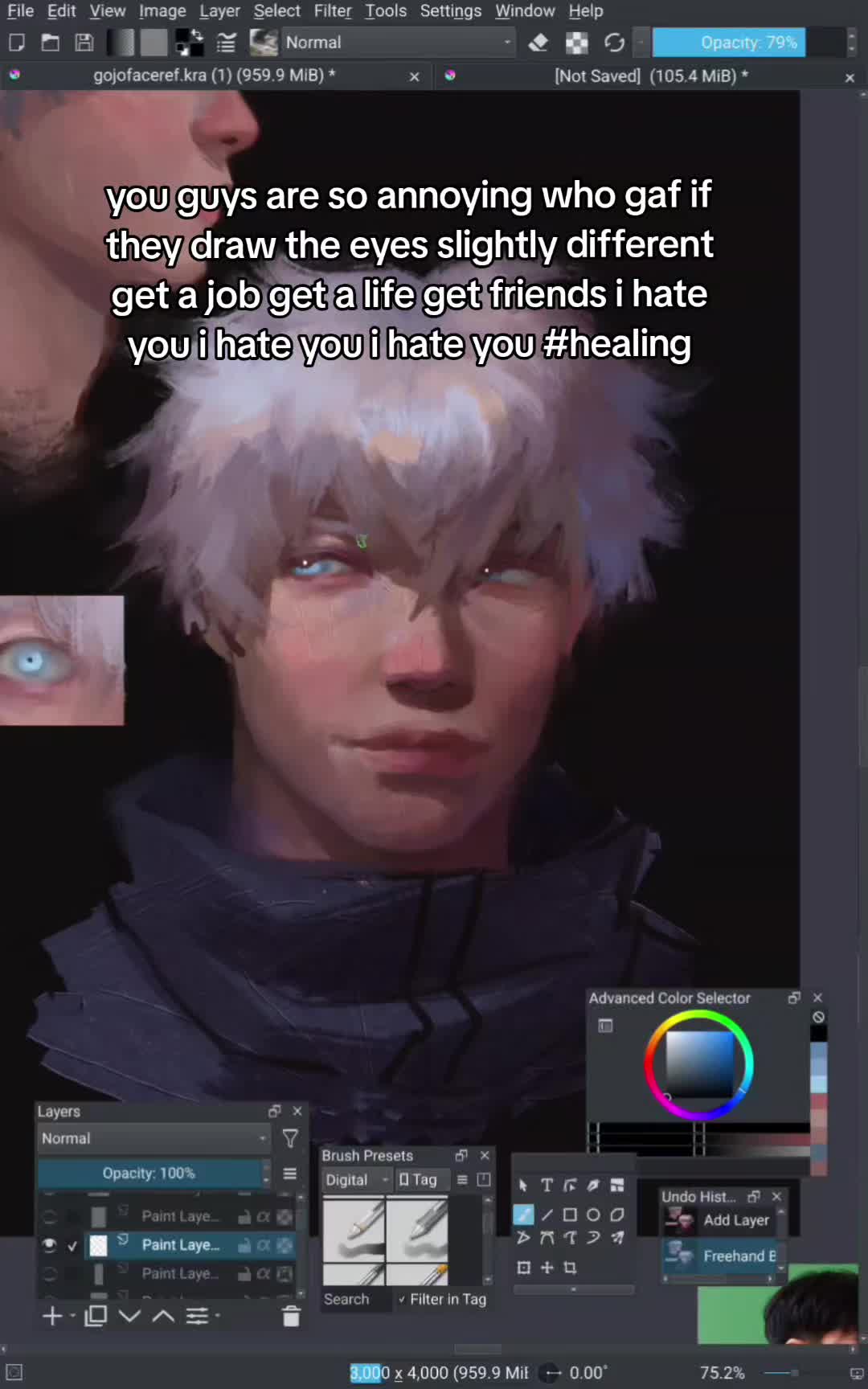Toggle eraser mode in the toolbar
This screenshot has height=1389, width=868.
coord(538,43)
